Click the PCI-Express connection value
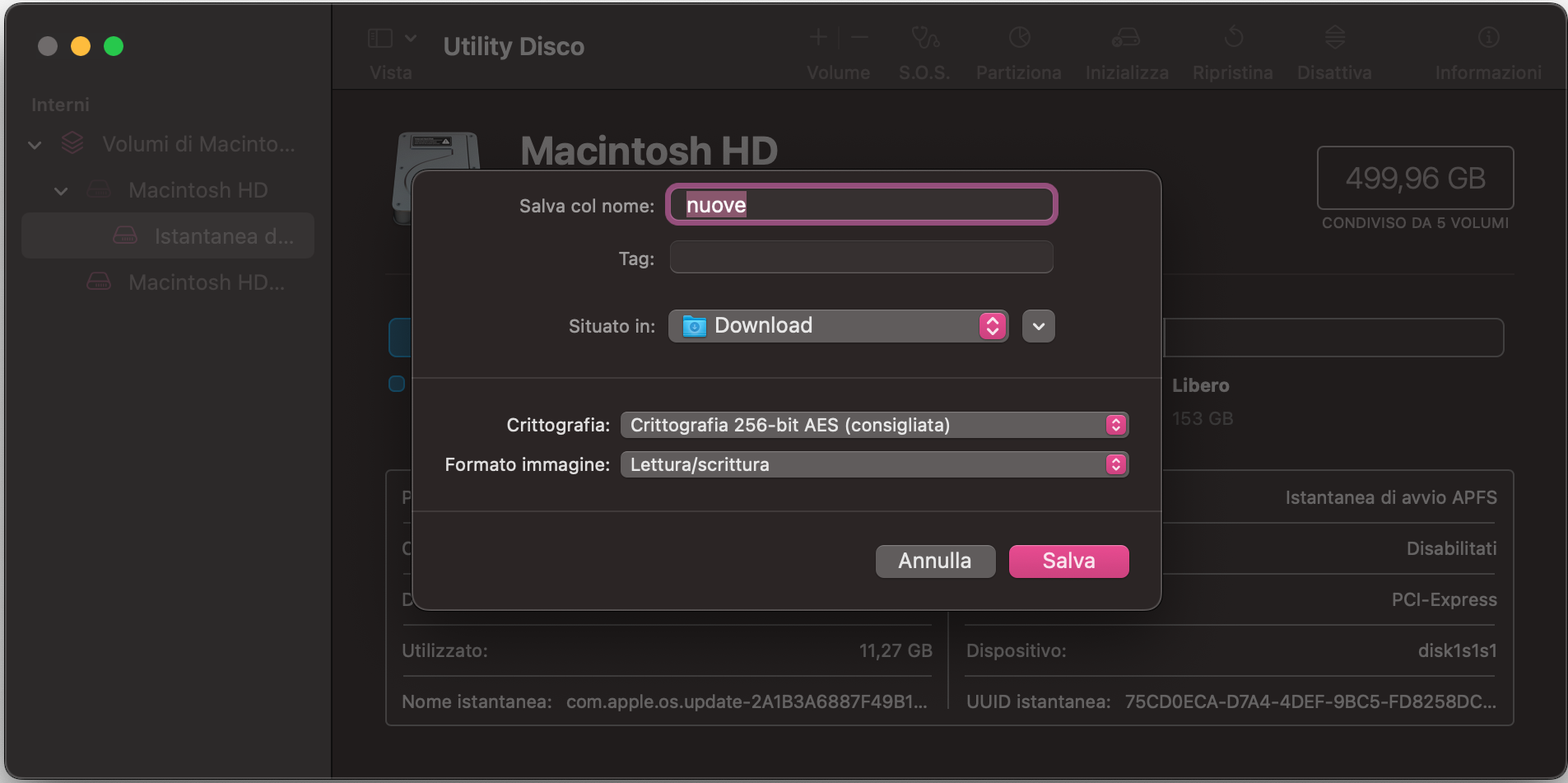The width and height of the screenshot is (1568, 783). click(1444, 599)
